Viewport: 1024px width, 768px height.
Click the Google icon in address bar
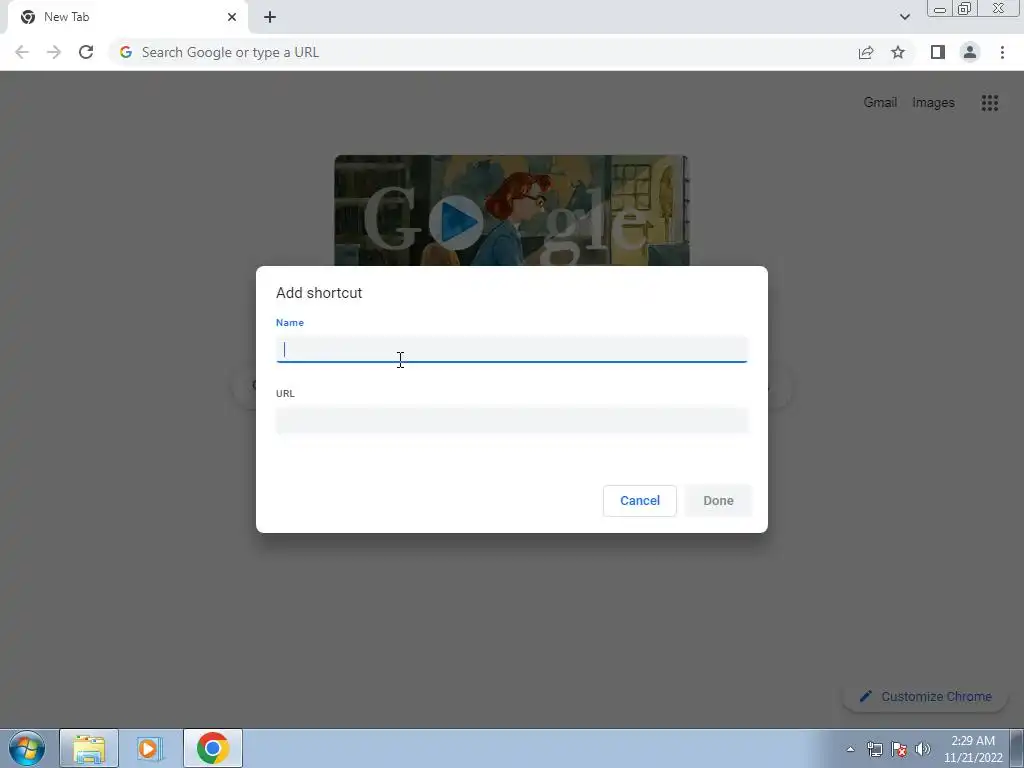coord(126,52)
